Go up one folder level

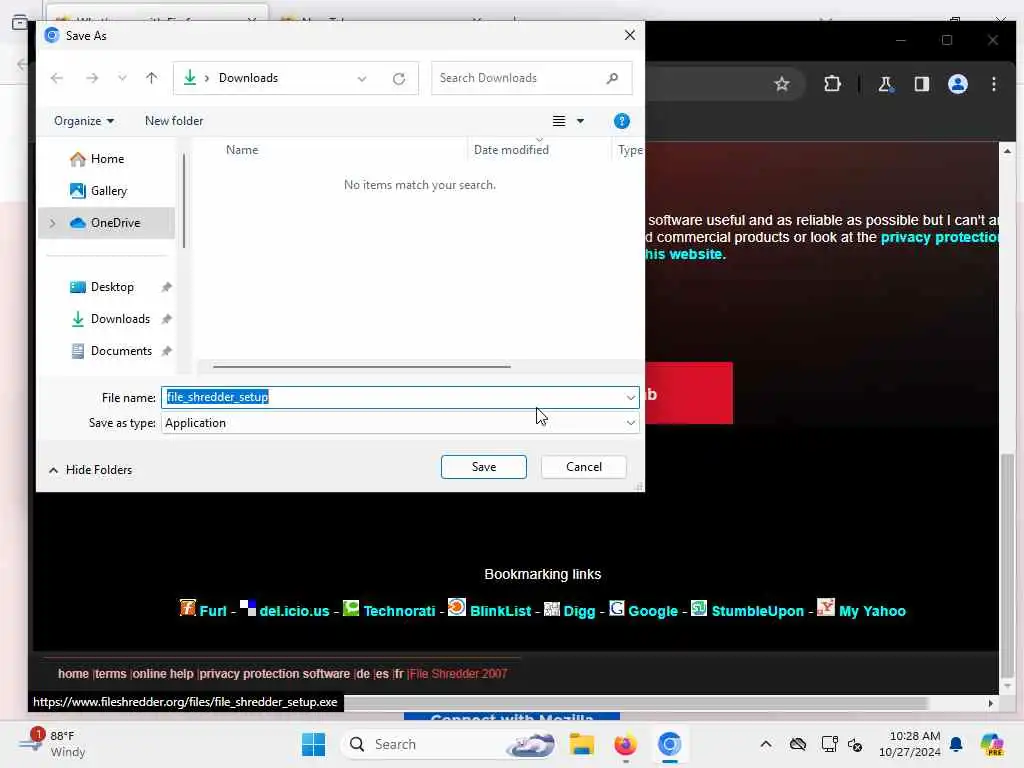pyautogui.click(x=152, y=78)
